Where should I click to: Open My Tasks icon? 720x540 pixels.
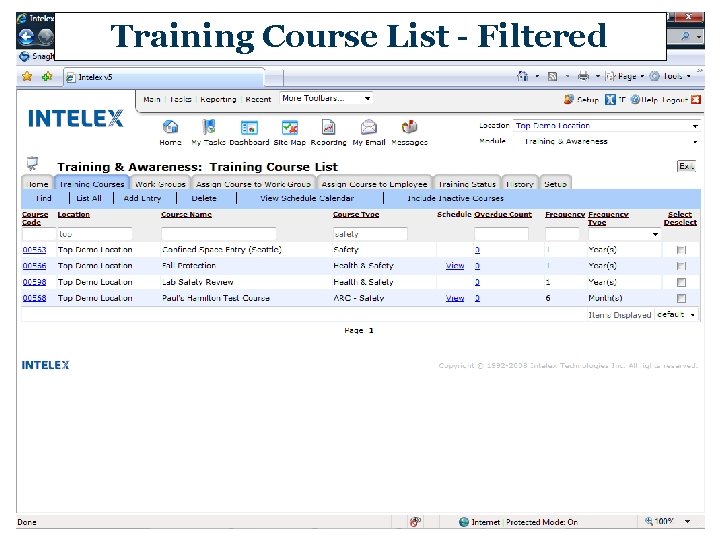point(208,127)
